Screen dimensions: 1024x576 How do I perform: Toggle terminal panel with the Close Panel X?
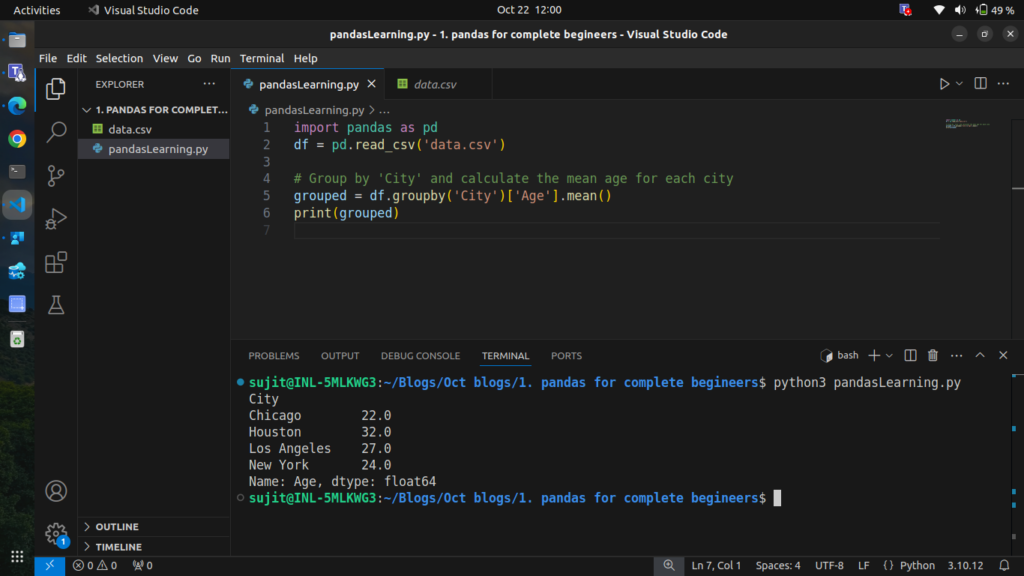(x=1003, y=355)
